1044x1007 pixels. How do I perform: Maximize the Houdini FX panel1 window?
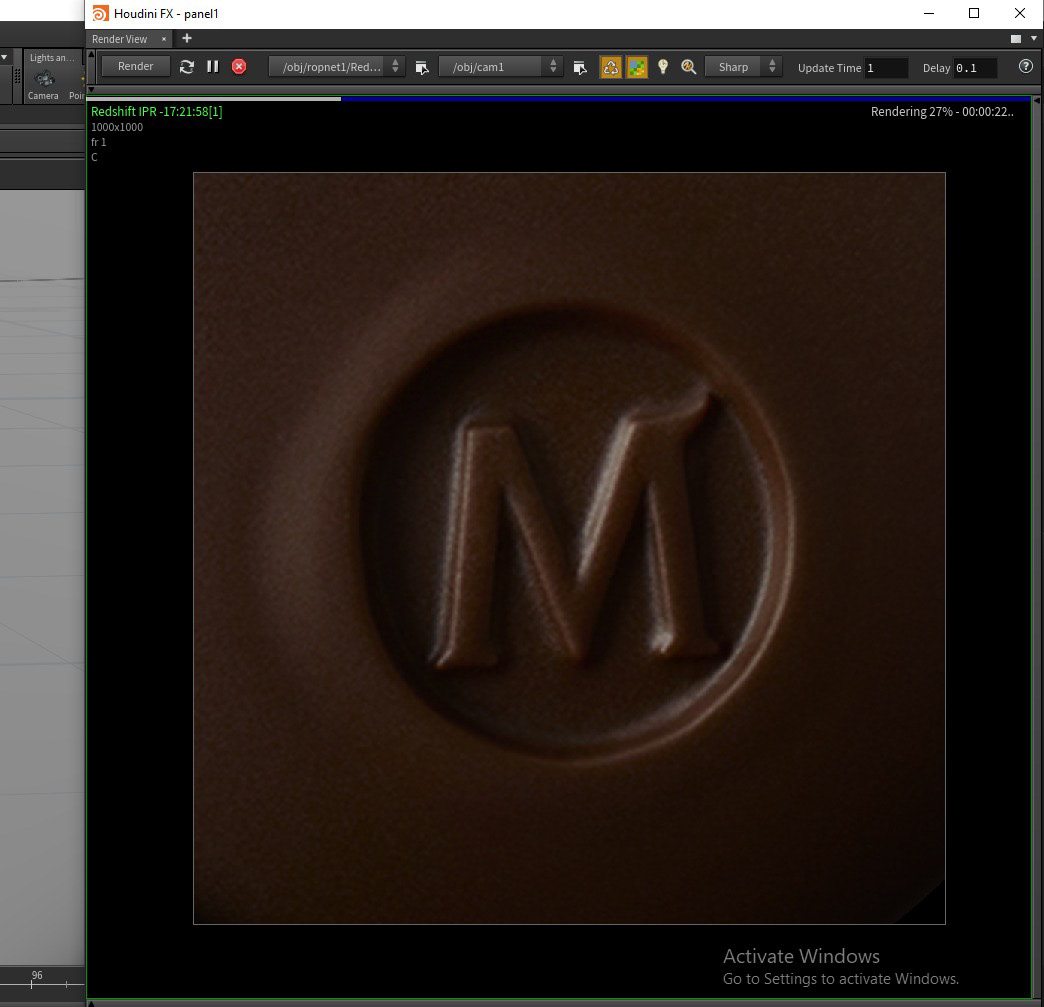974,13
